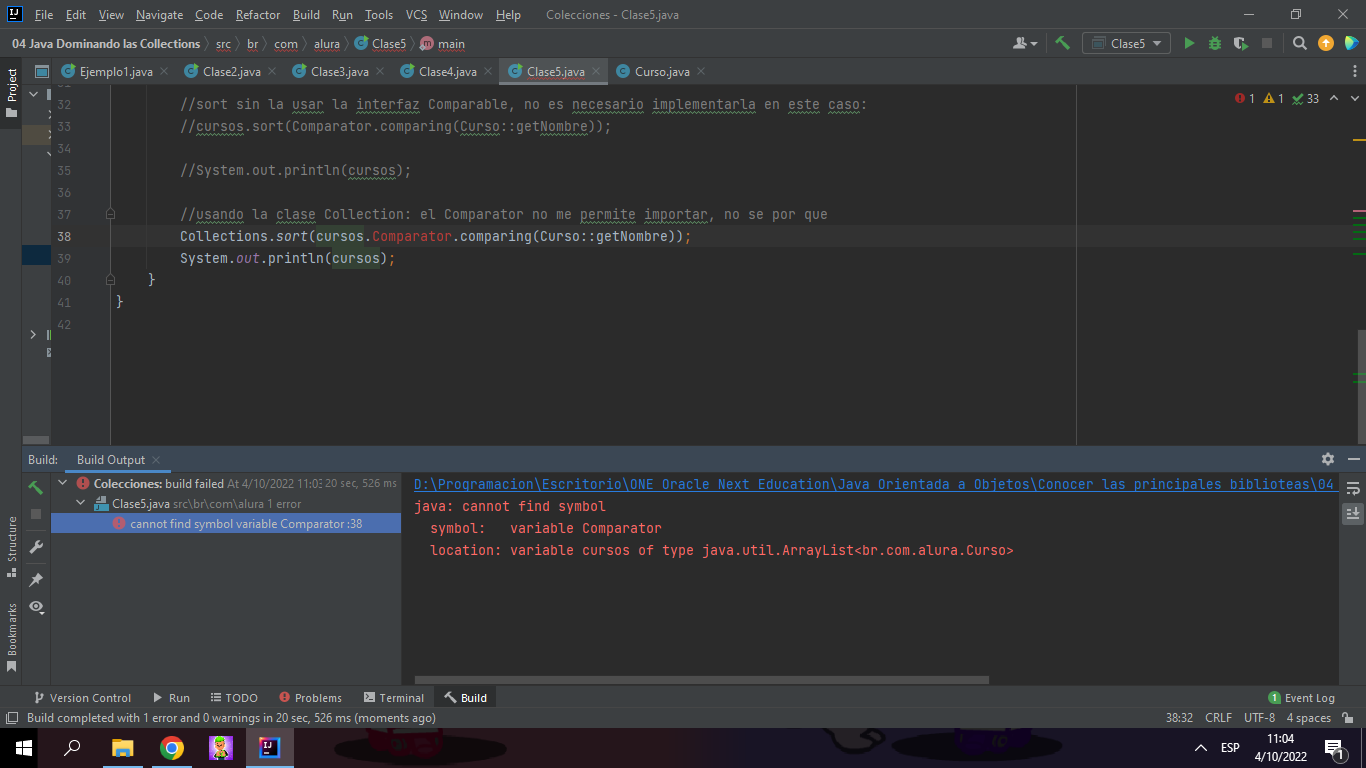Toggle soft-wrap in build output console
1366x768 pixels.
[x=1353, y=488]
